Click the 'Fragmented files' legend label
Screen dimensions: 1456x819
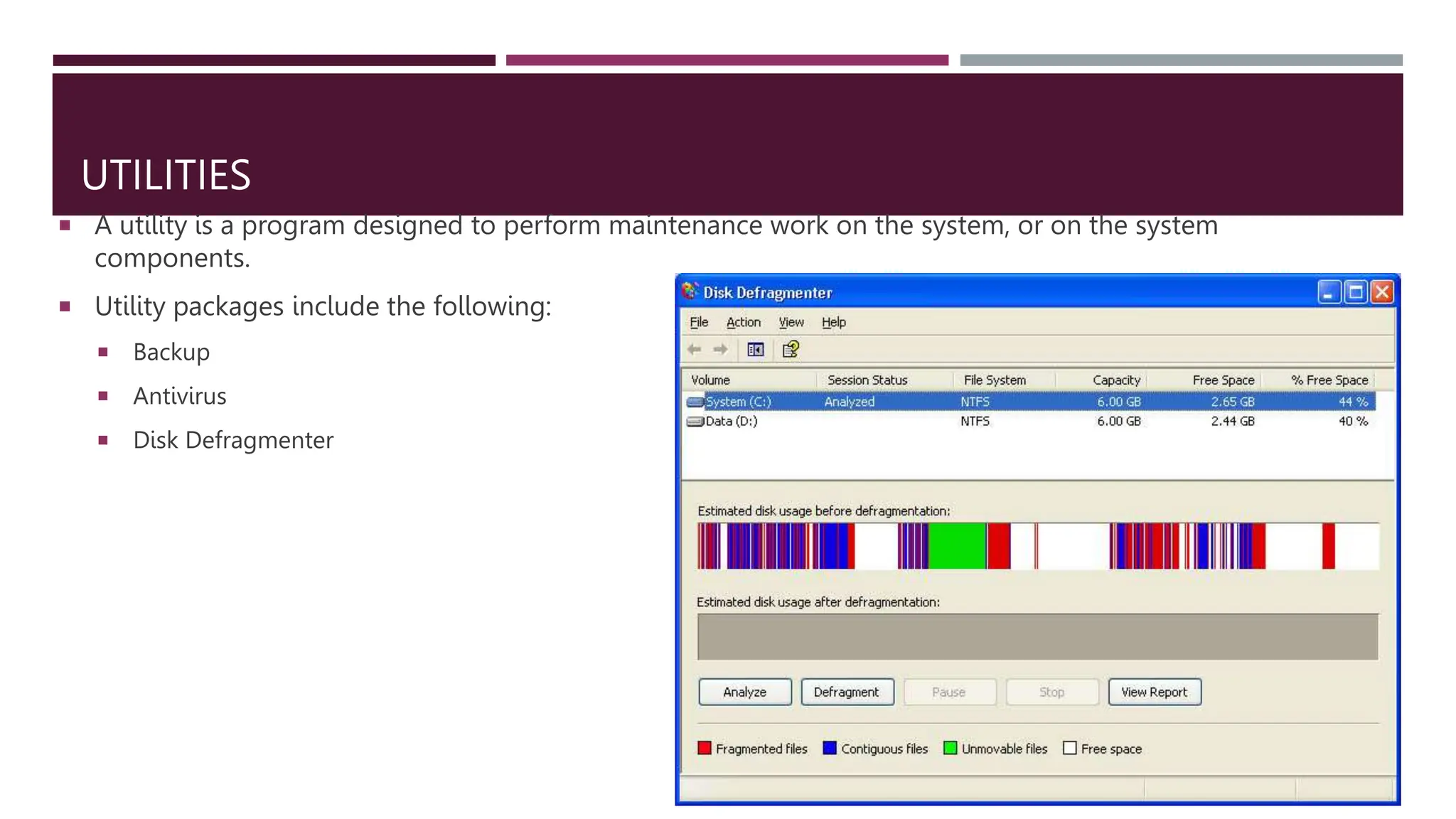[761, 749]
